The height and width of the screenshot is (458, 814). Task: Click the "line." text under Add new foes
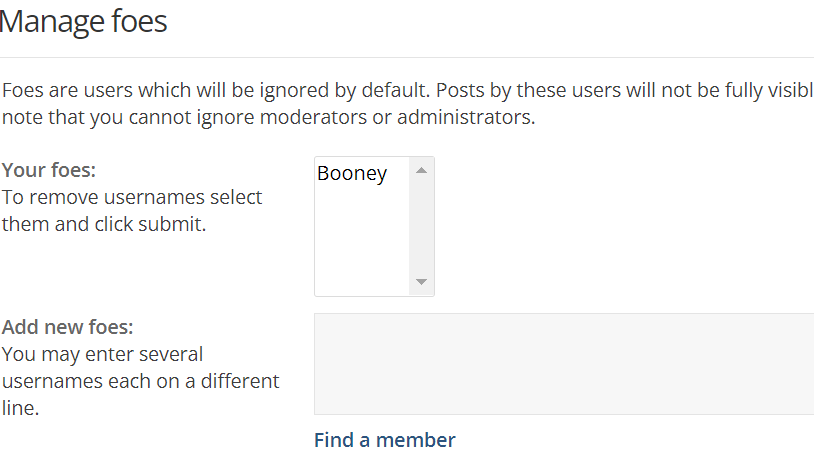(20, 408)
